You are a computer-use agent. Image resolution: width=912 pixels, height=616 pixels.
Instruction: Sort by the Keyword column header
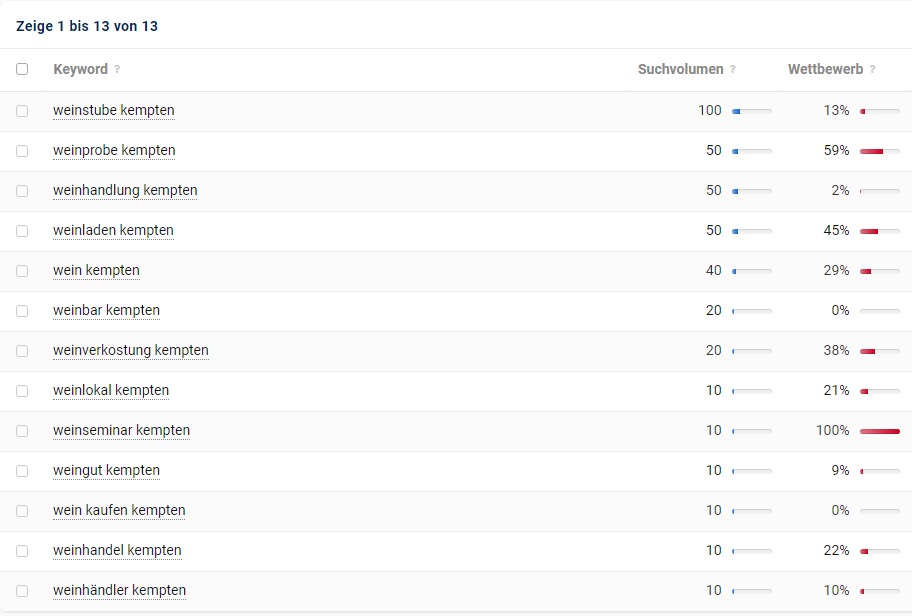point(80,70)
